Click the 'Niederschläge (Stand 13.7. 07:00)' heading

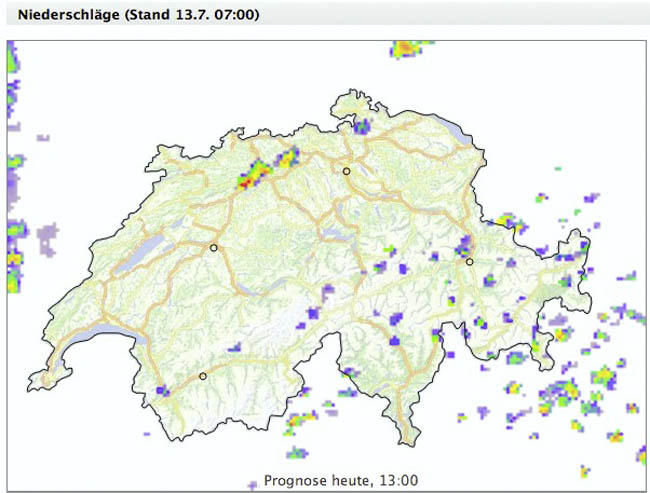click(x=138, y=15)
